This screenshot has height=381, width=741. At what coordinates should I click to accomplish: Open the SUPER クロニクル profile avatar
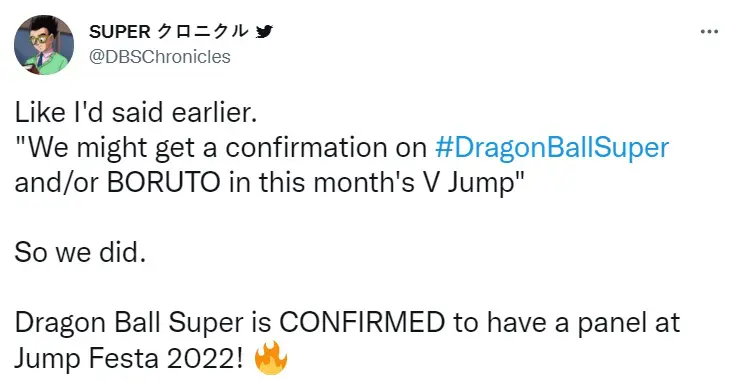coord(44,45)
